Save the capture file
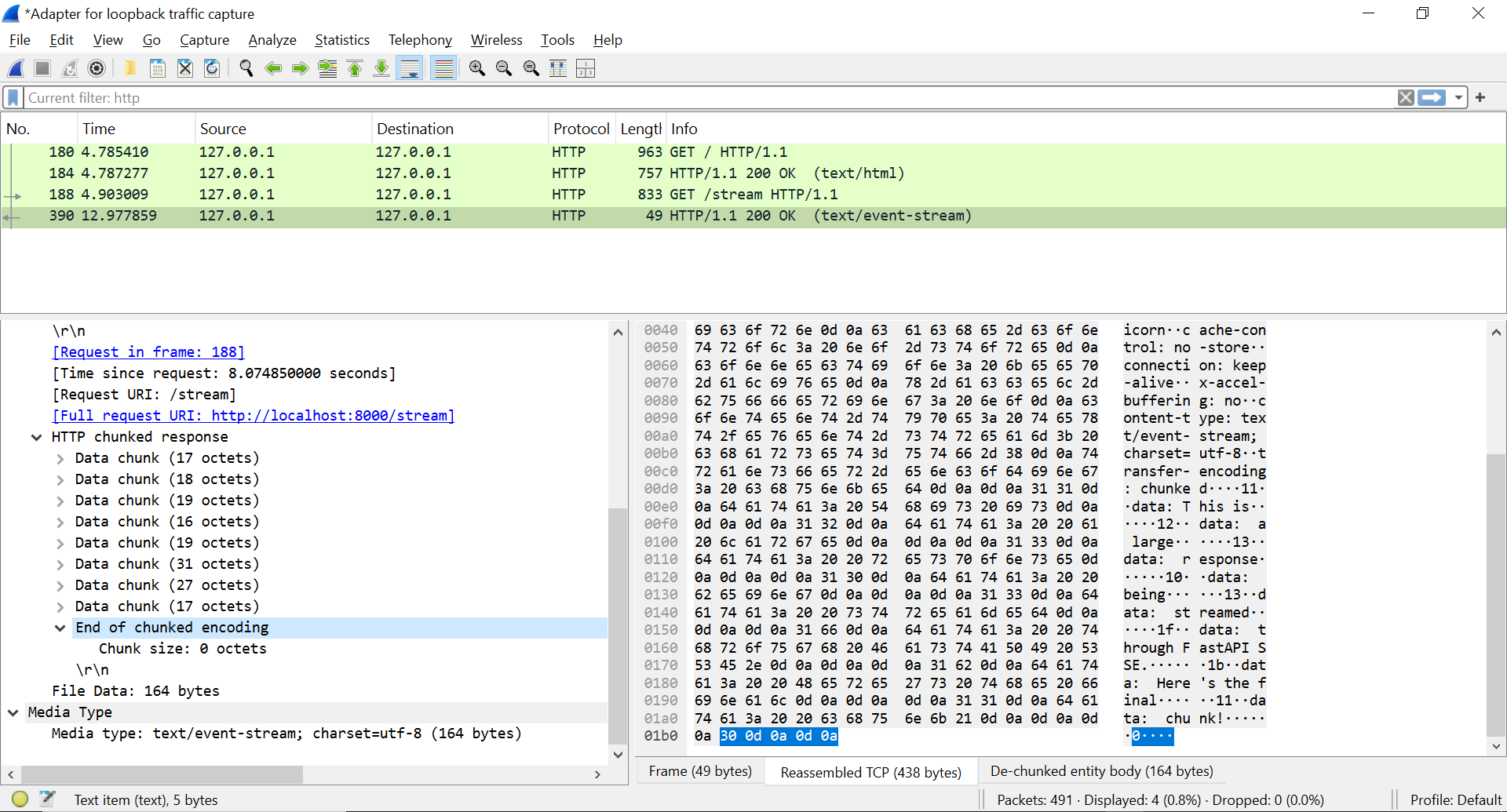The width and height of the screenshot is (1507, 812). pyautogui.click(x=158, y=69)
